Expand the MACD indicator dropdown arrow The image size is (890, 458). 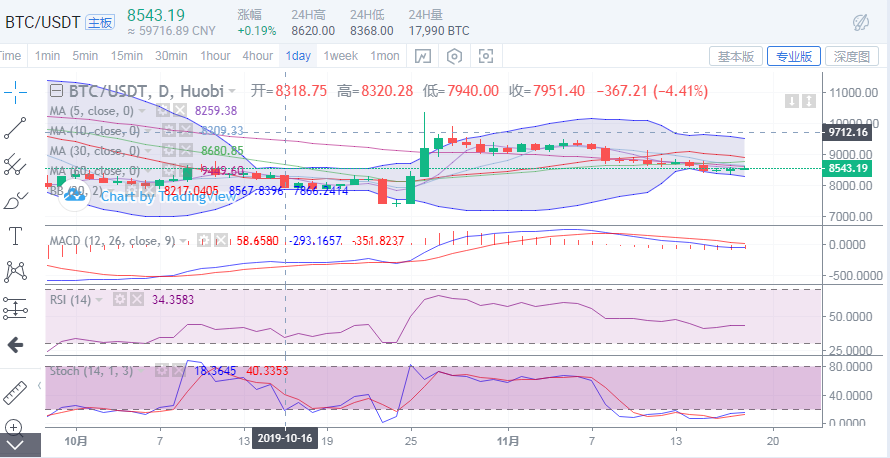click(x=183, y=241)
